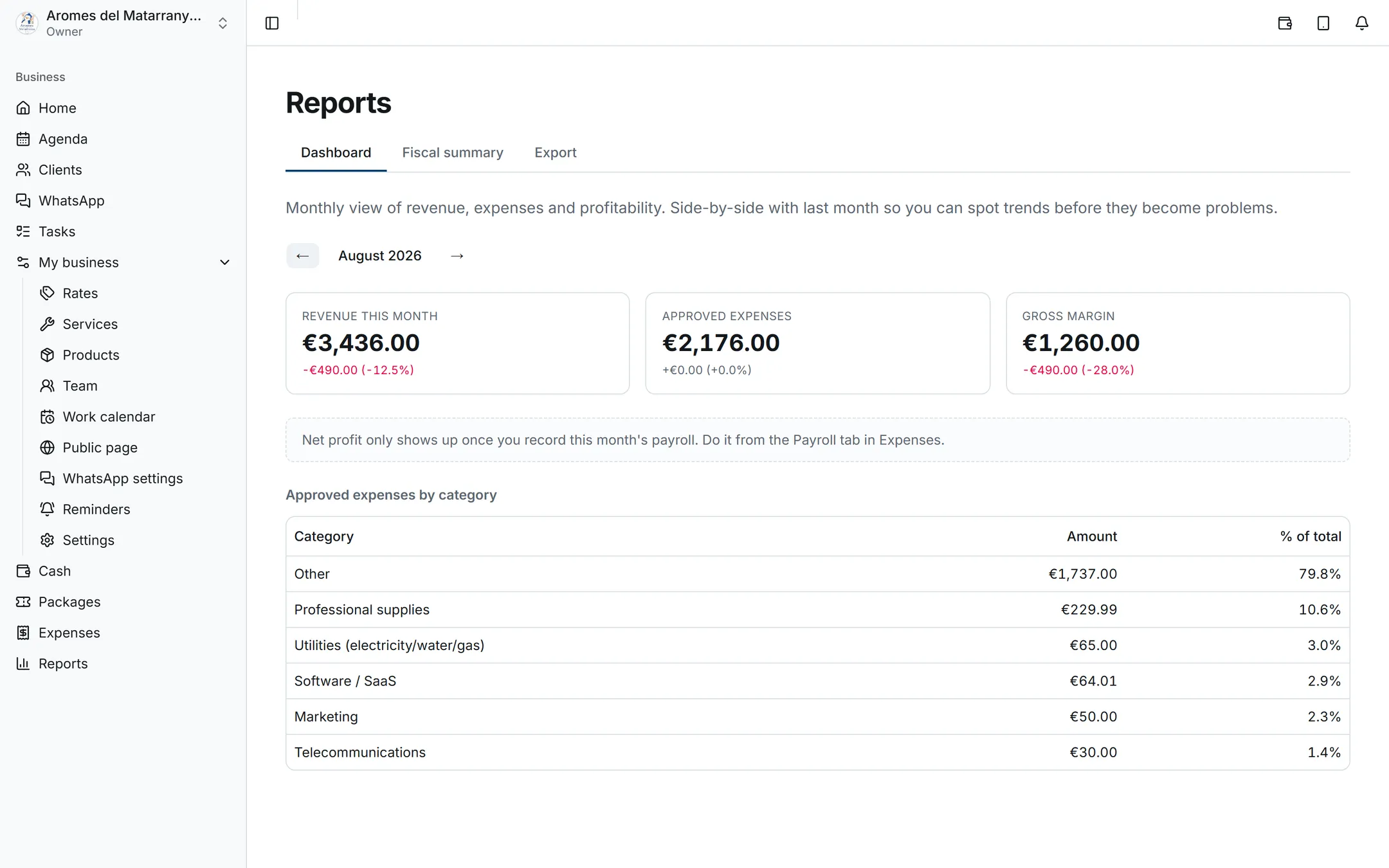Click the Tasks checklist icon
This screenshot has width=1389, height=868.
(x=23, y=231)
